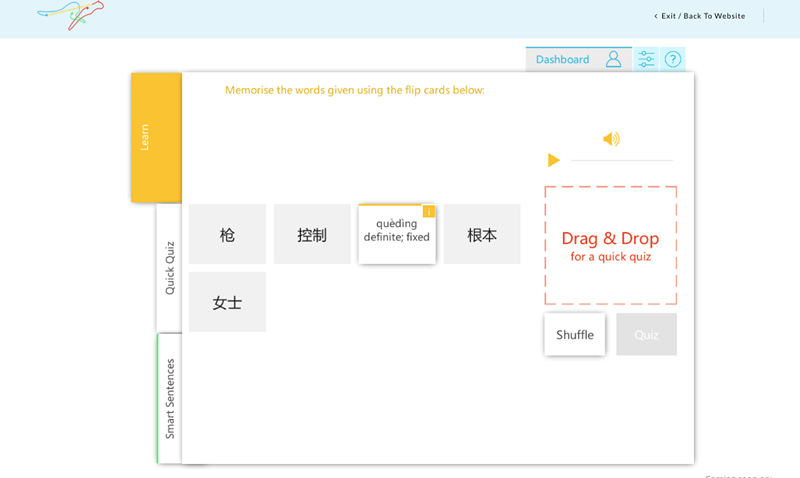800x478 pixels.
Task: Click the info icon on the quèdìng card
Action: (x=429, y=211)
